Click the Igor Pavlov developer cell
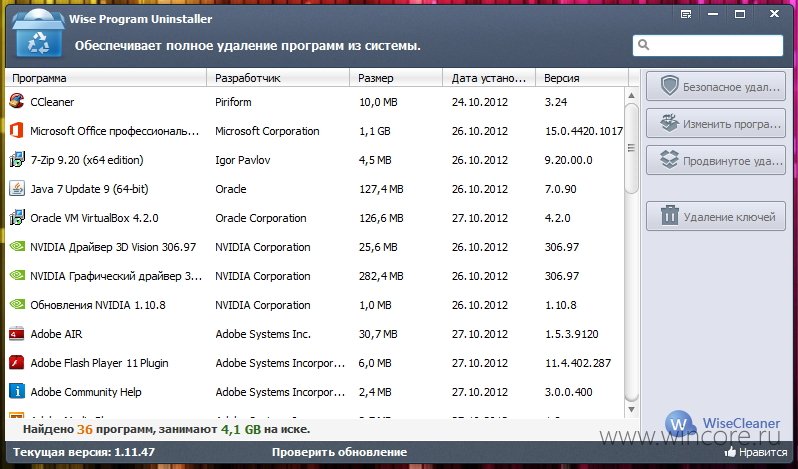The image size is (798, 469). tap(243, 160)
